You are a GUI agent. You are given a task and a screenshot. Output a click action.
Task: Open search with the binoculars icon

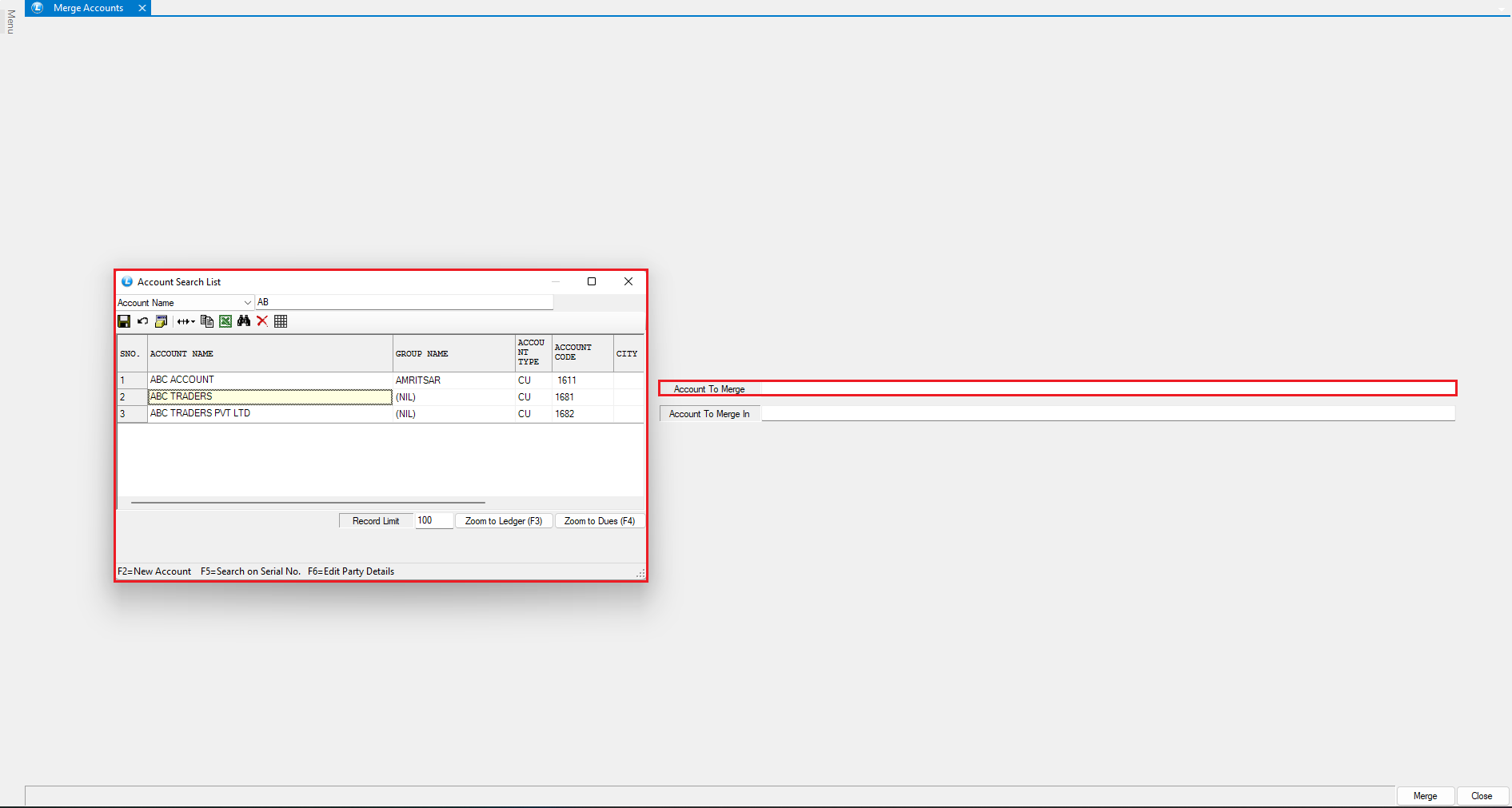point(244,321)
